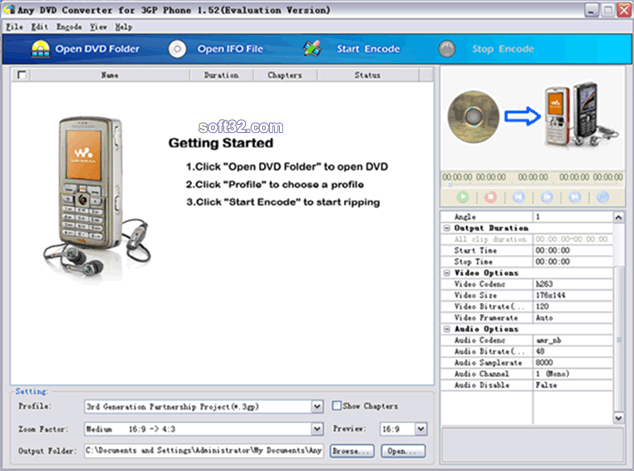Click the Name column header

coord(110,75)
